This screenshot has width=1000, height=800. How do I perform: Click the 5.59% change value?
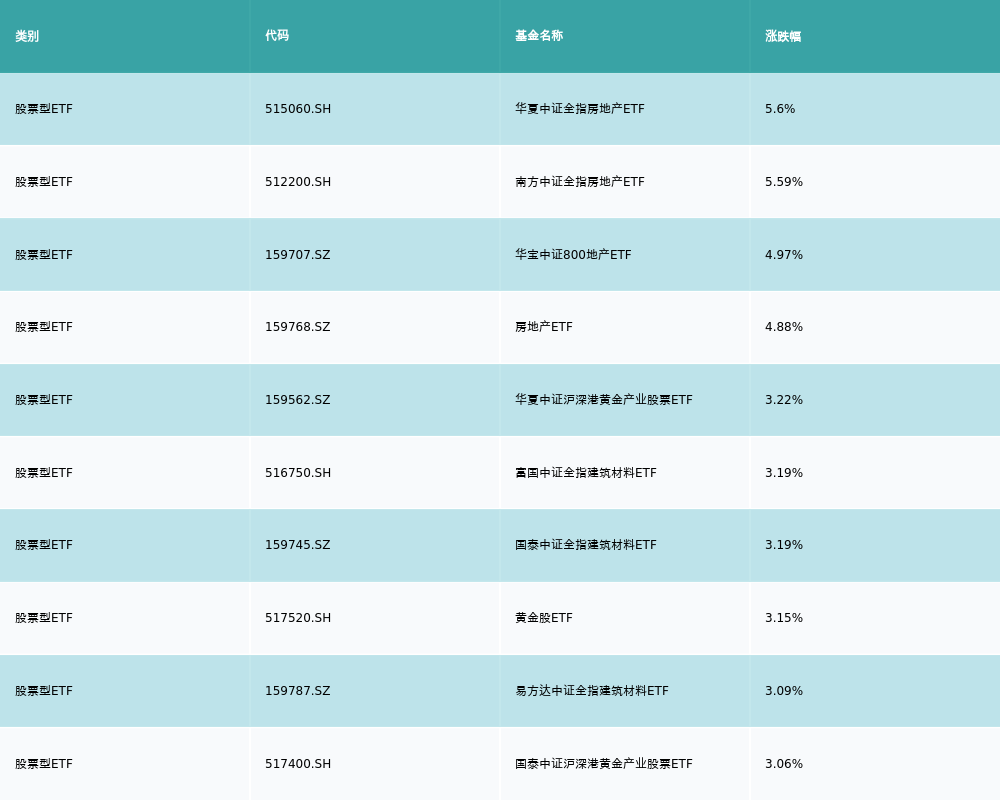pos(784,182)
